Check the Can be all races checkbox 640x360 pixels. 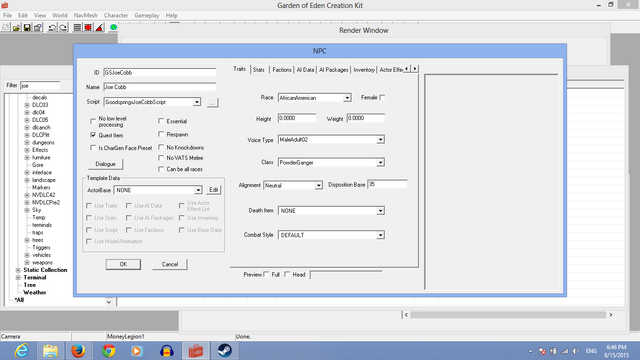(161, 169)
